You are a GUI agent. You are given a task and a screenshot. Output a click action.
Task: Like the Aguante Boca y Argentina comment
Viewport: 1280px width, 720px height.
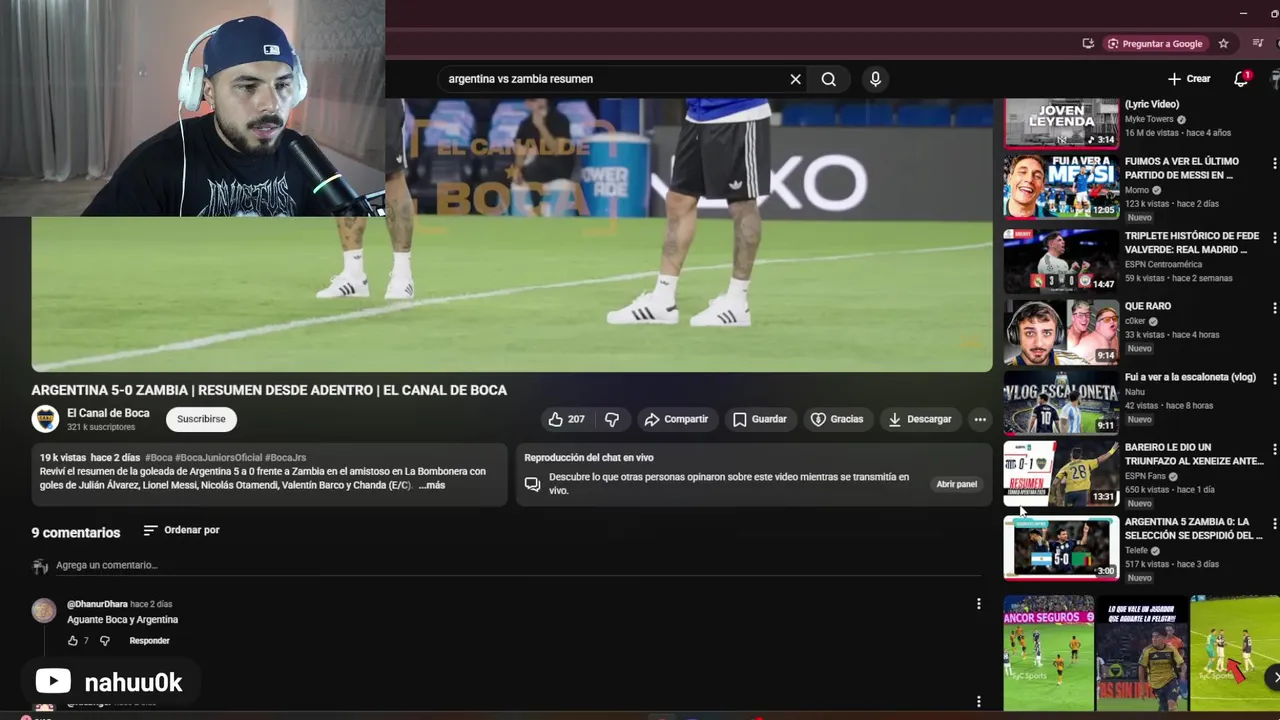click(x=72, y=641)
